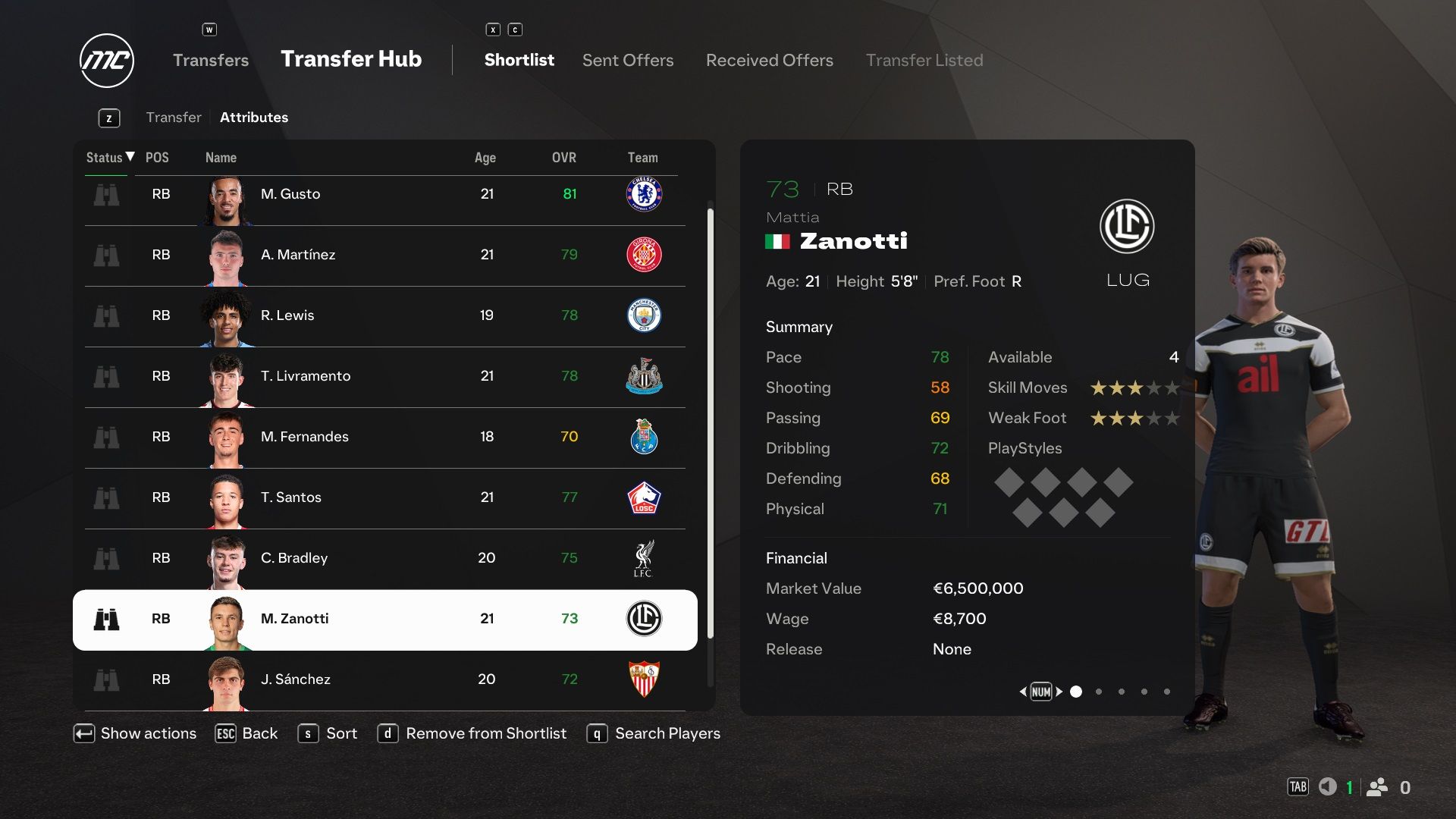Click the scouting binoculars icon for M. Gusto

(x=106, y=192)
